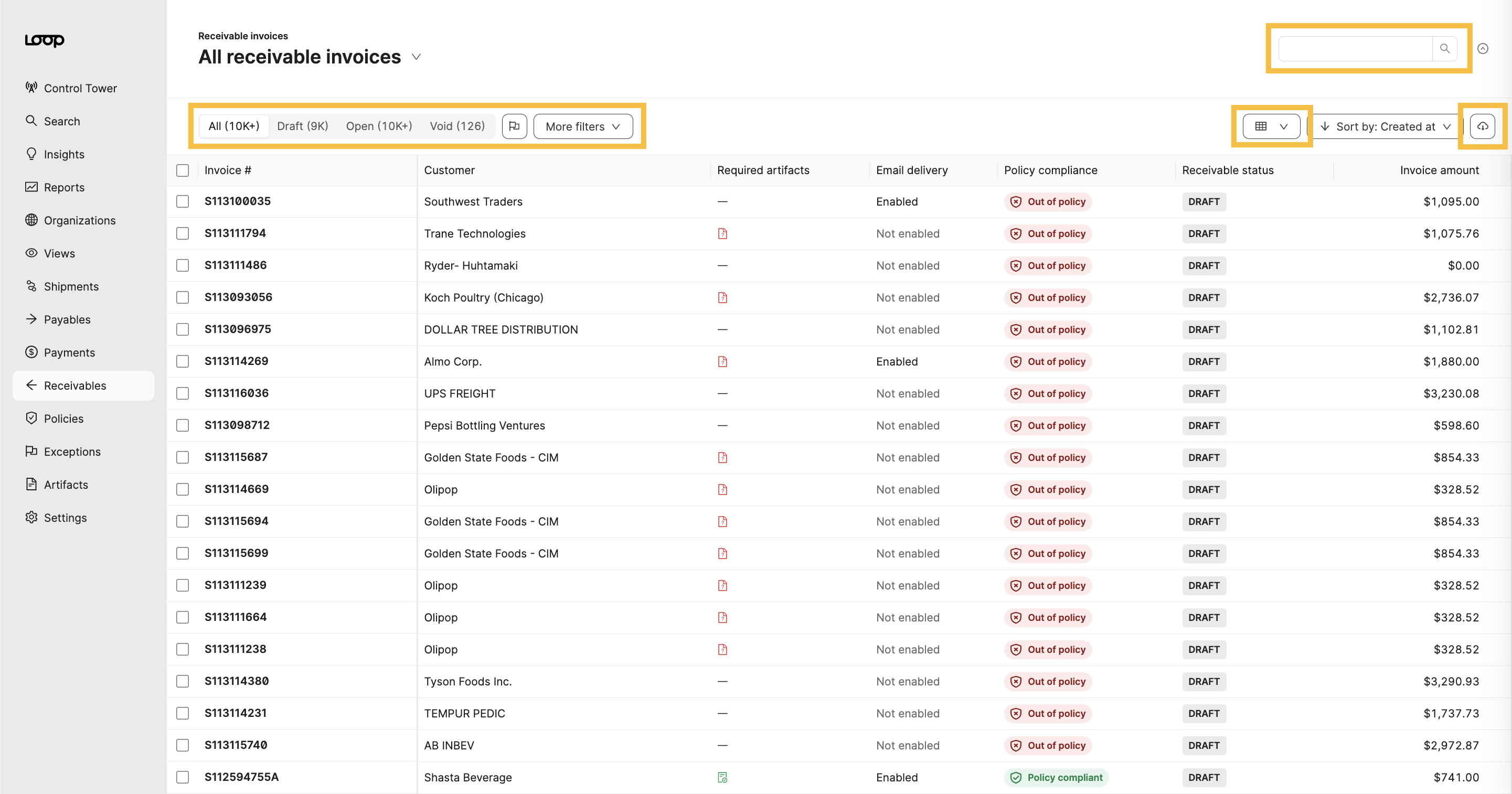Toggle the select-all invoices checkbox

coord(183,170)
